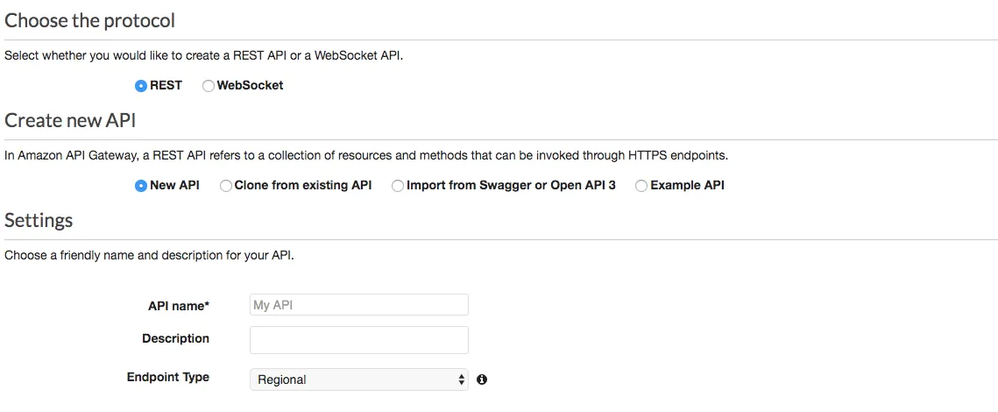Focus the Description input box
Screen dimensions: 998x412
[358, 340]
